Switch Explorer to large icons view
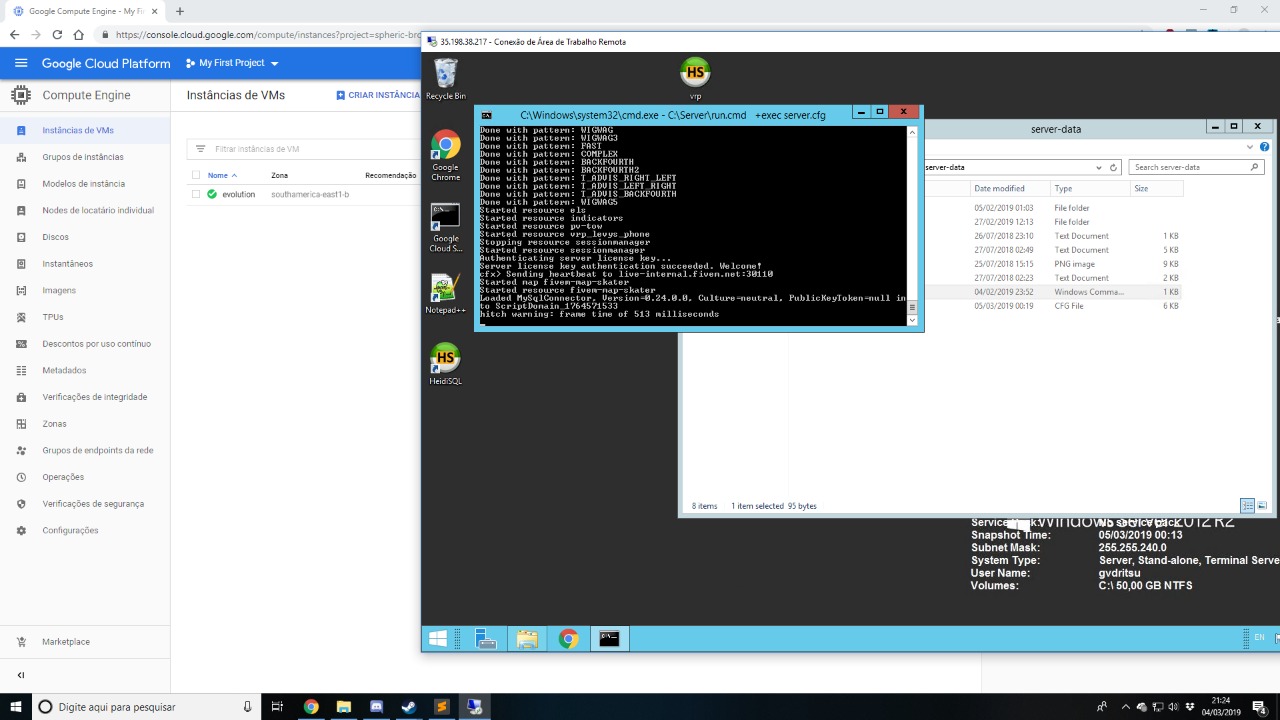Viewport: 1280px width, 720px height. click(x=1263, y=506)
